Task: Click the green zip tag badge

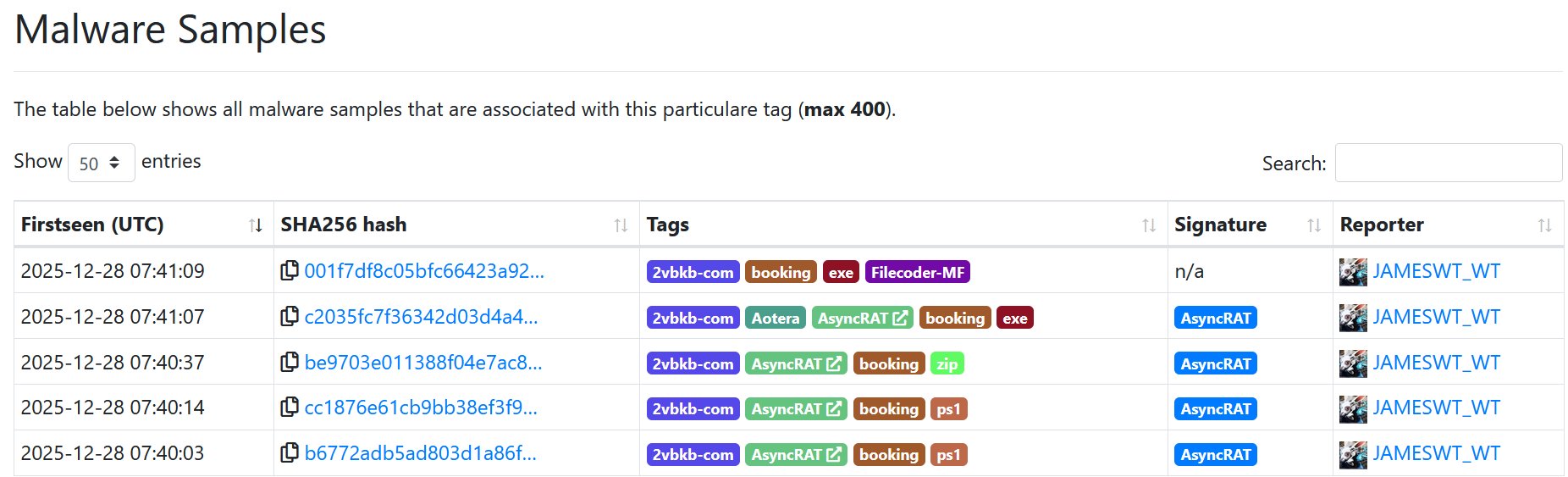Action: (947, 363)
